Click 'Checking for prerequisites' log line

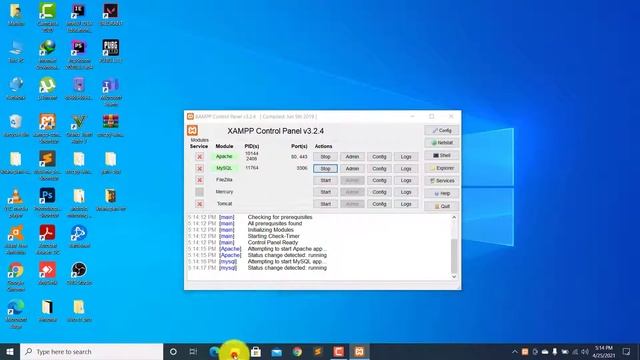[x=280, y=217]
